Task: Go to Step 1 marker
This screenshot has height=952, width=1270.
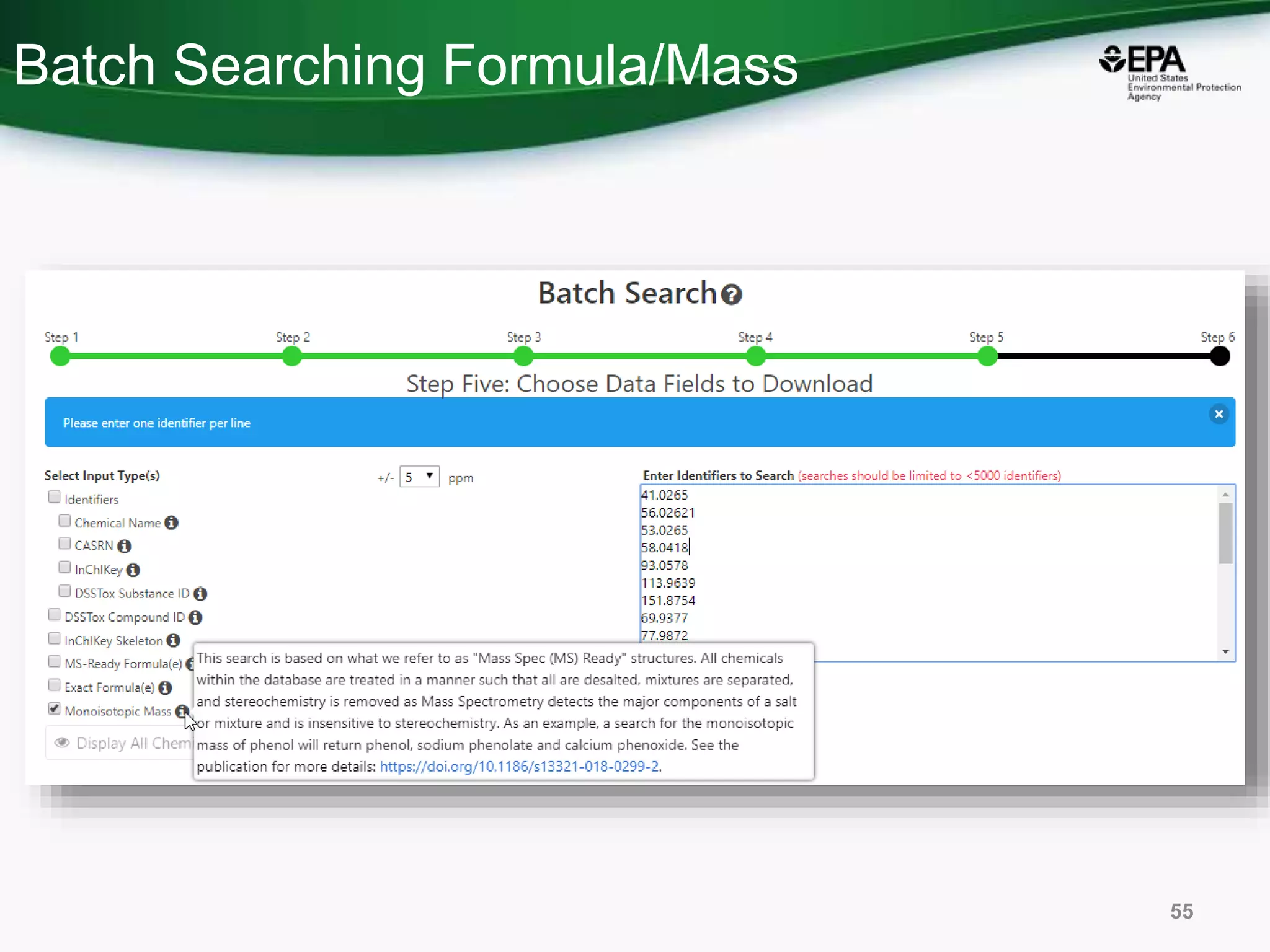Action: point(60,356)
